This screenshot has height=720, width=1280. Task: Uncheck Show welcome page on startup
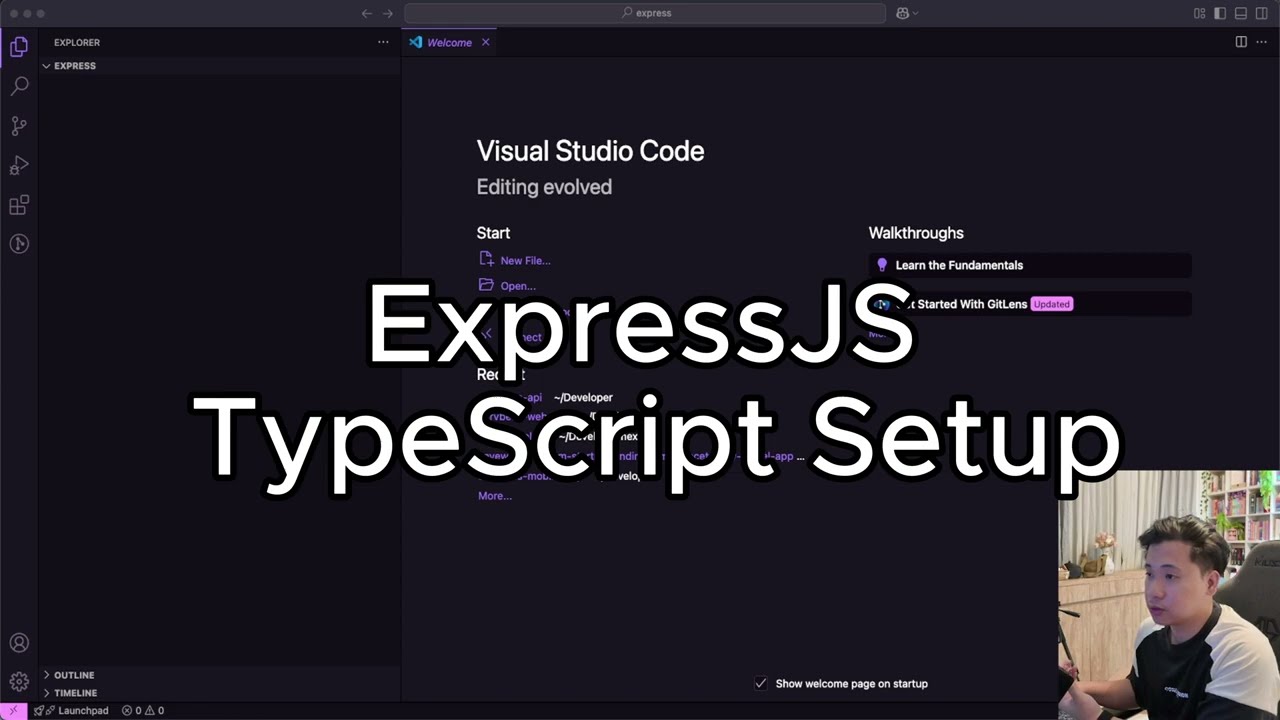coord(761,683)
